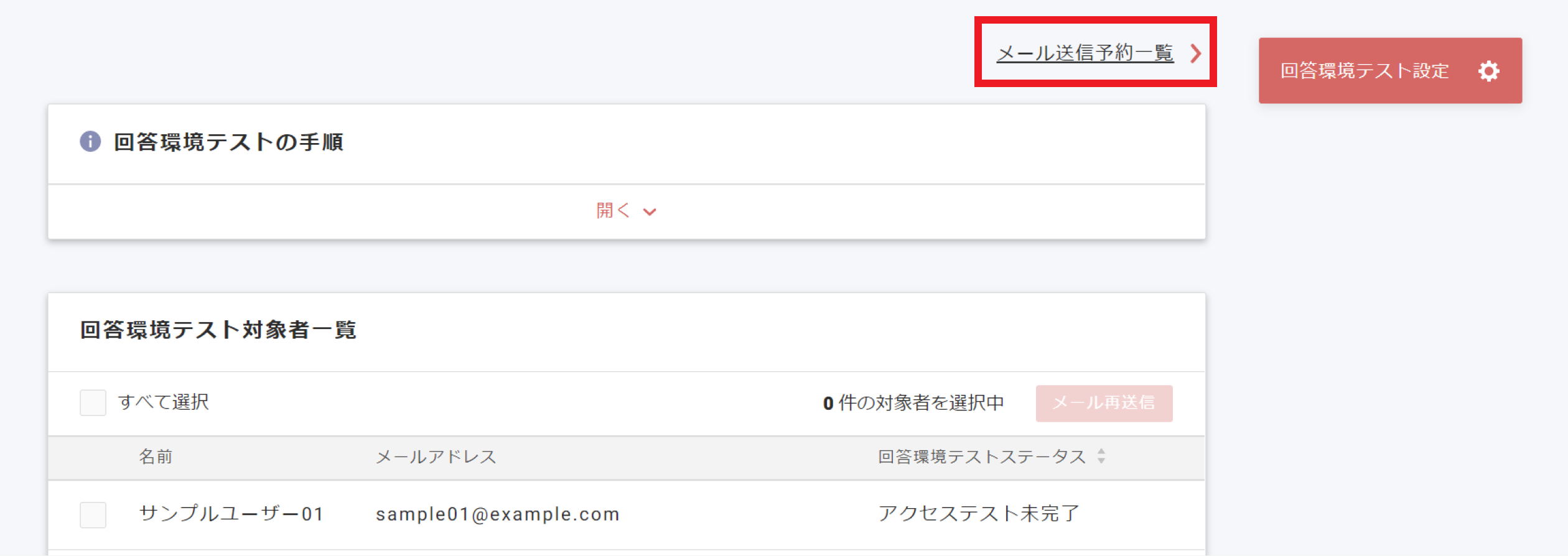This screenshot has height=556, width=1568.
Task: Click the アクセステスト未完了 status cell
Action: click(979, 514)
